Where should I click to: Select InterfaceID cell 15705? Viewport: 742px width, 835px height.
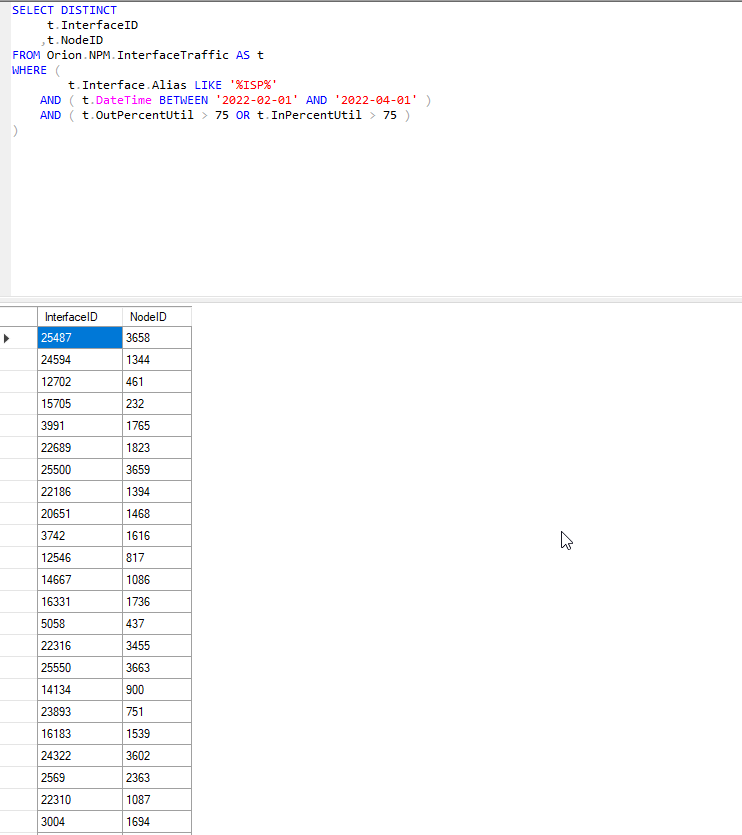coord(80,404)
